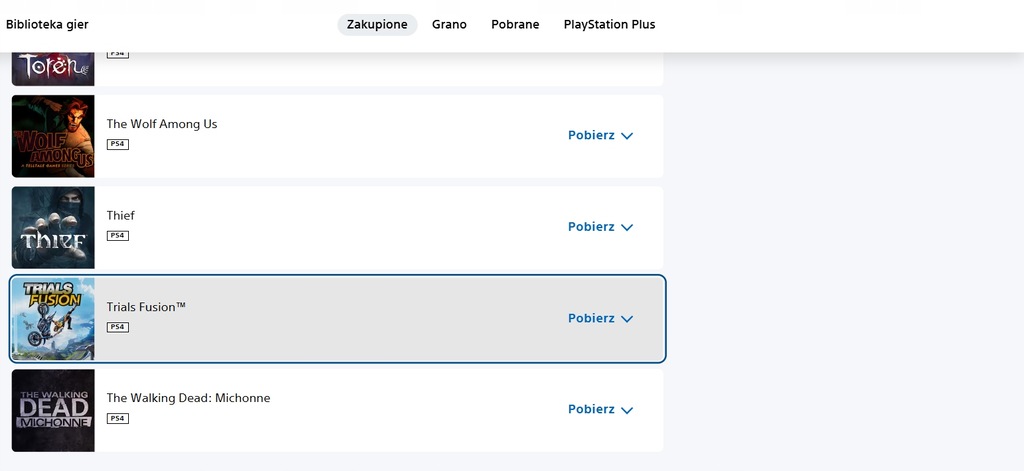Click the PS4 platform badge under Thief

pyautogui.click(x=118, y=235)
